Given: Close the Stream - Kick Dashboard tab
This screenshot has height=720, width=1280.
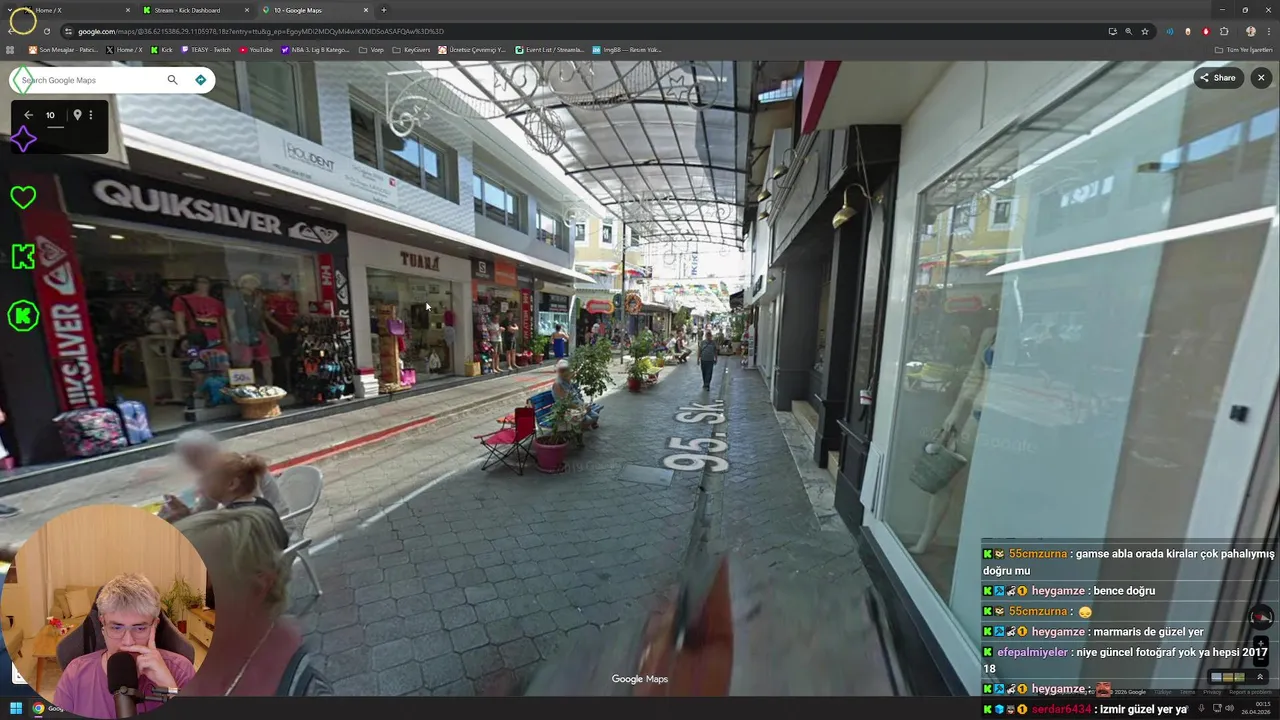Looking at the screenshot, I should [x=247, y=10].
